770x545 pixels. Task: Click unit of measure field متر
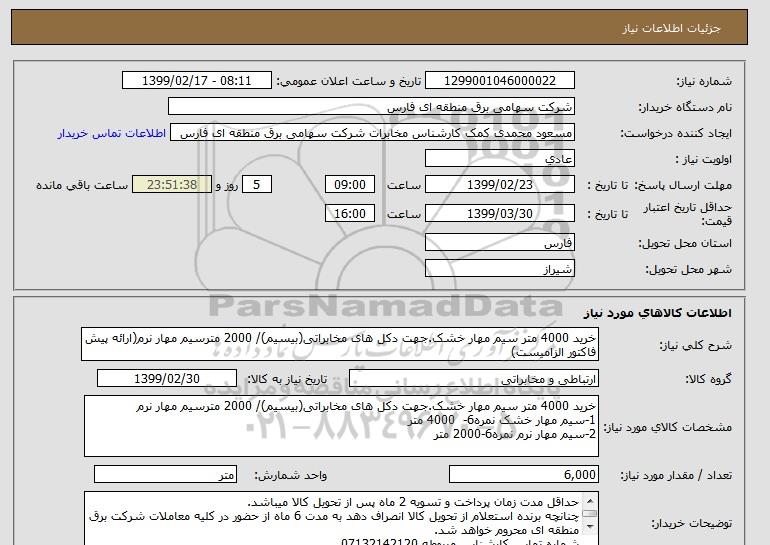point(165,475)
